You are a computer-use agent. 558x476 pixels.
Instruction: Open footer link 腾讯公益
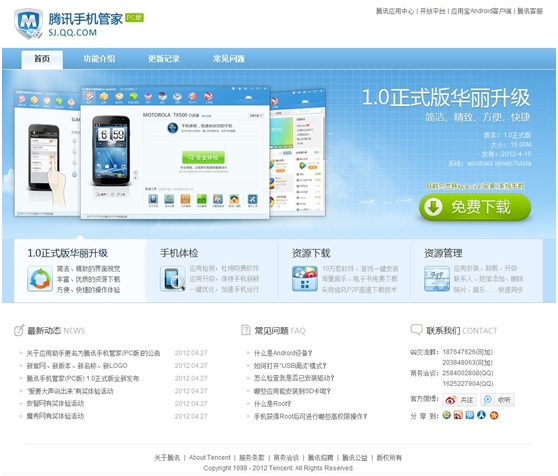(355, 458)
